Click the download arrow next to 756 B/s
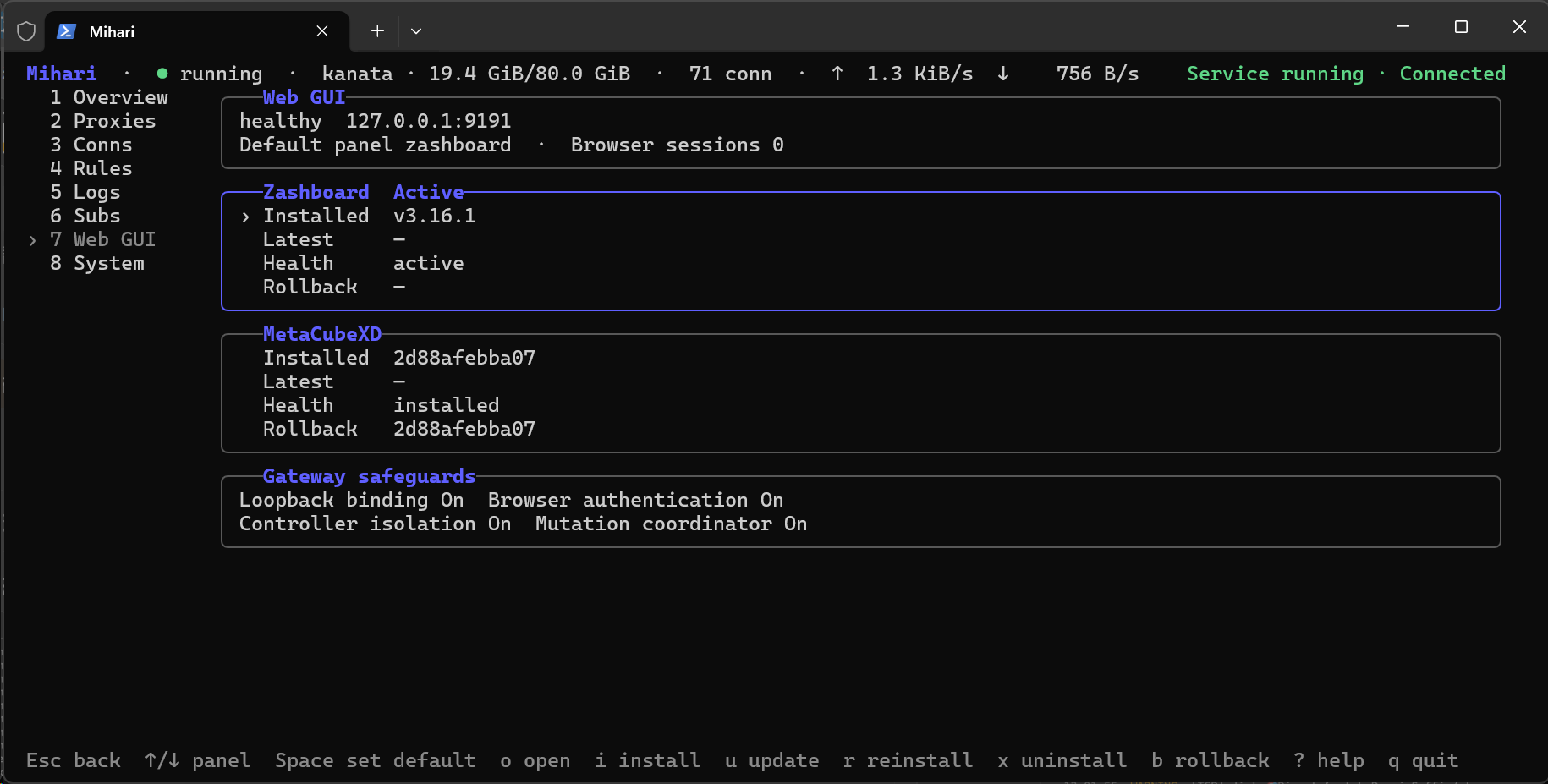The image size is (1548, 784). pyautogui.click(x=1003, y=74)
